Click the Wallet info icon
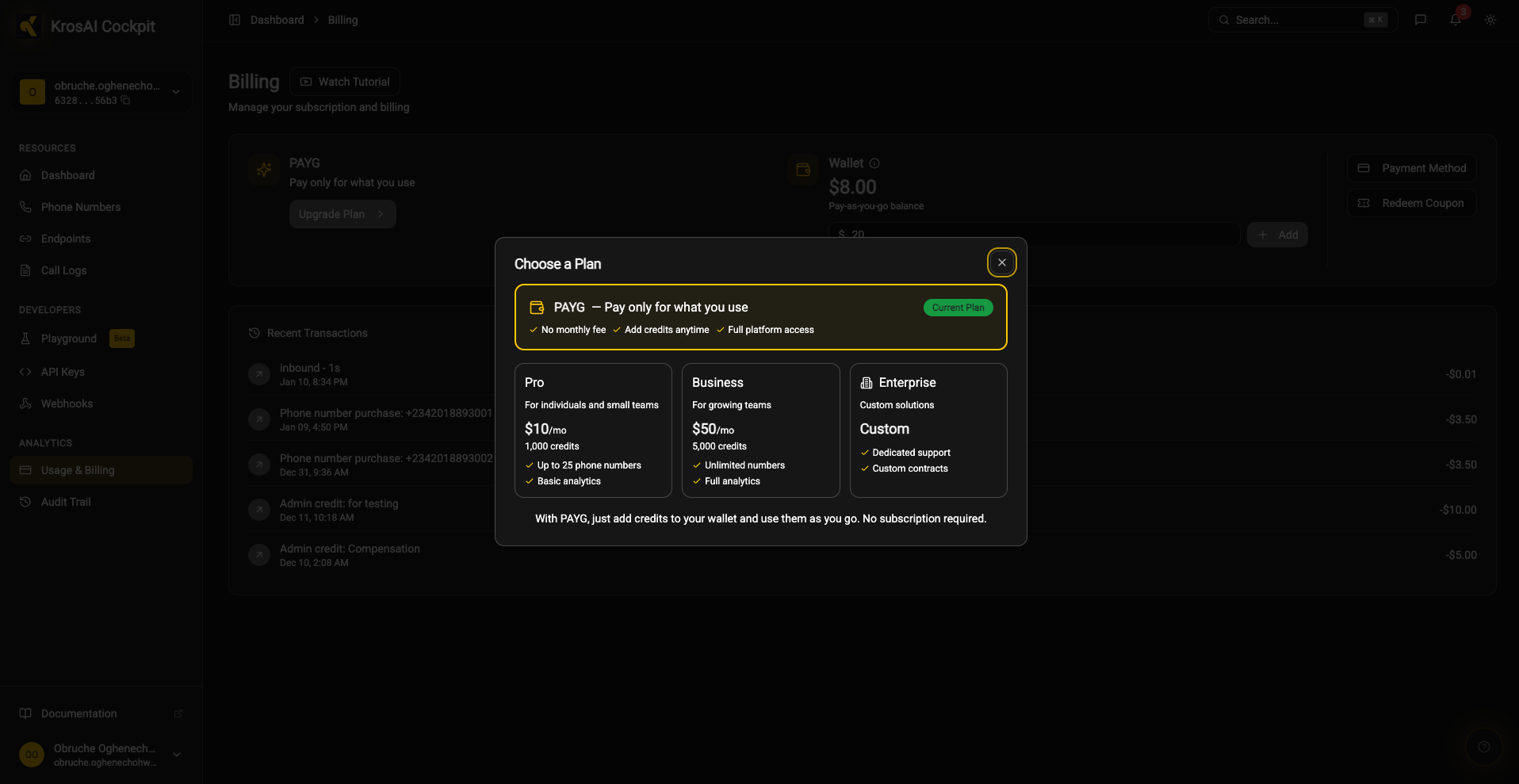Viewport: 1519px width, 784px height. point(874,163)
